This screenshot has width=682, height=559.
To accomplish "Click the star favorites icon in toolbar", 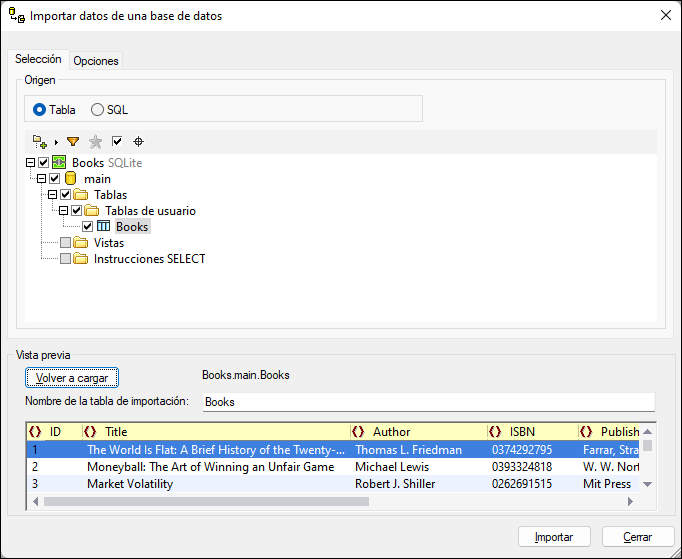I will [x=95, y=142].
